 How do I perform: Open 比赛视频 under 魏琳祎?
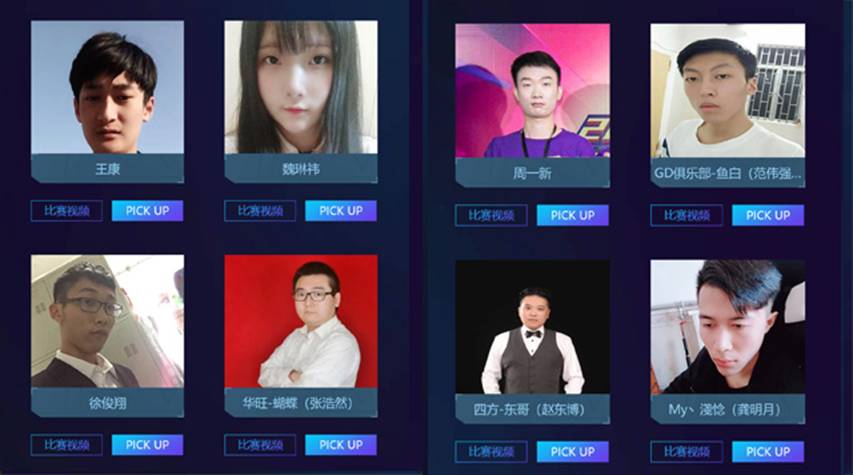click(260, 211)
